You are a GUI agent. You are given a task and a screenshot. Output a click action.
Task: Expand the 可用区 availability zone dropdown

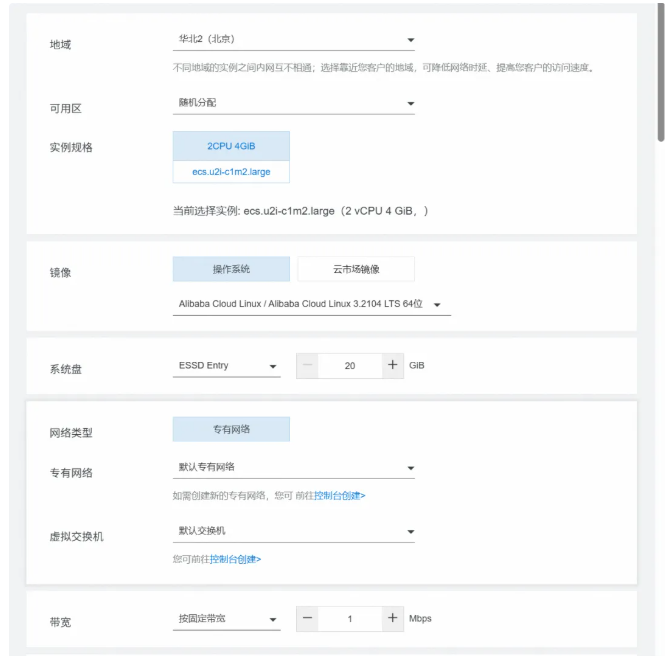coord(293,103)
